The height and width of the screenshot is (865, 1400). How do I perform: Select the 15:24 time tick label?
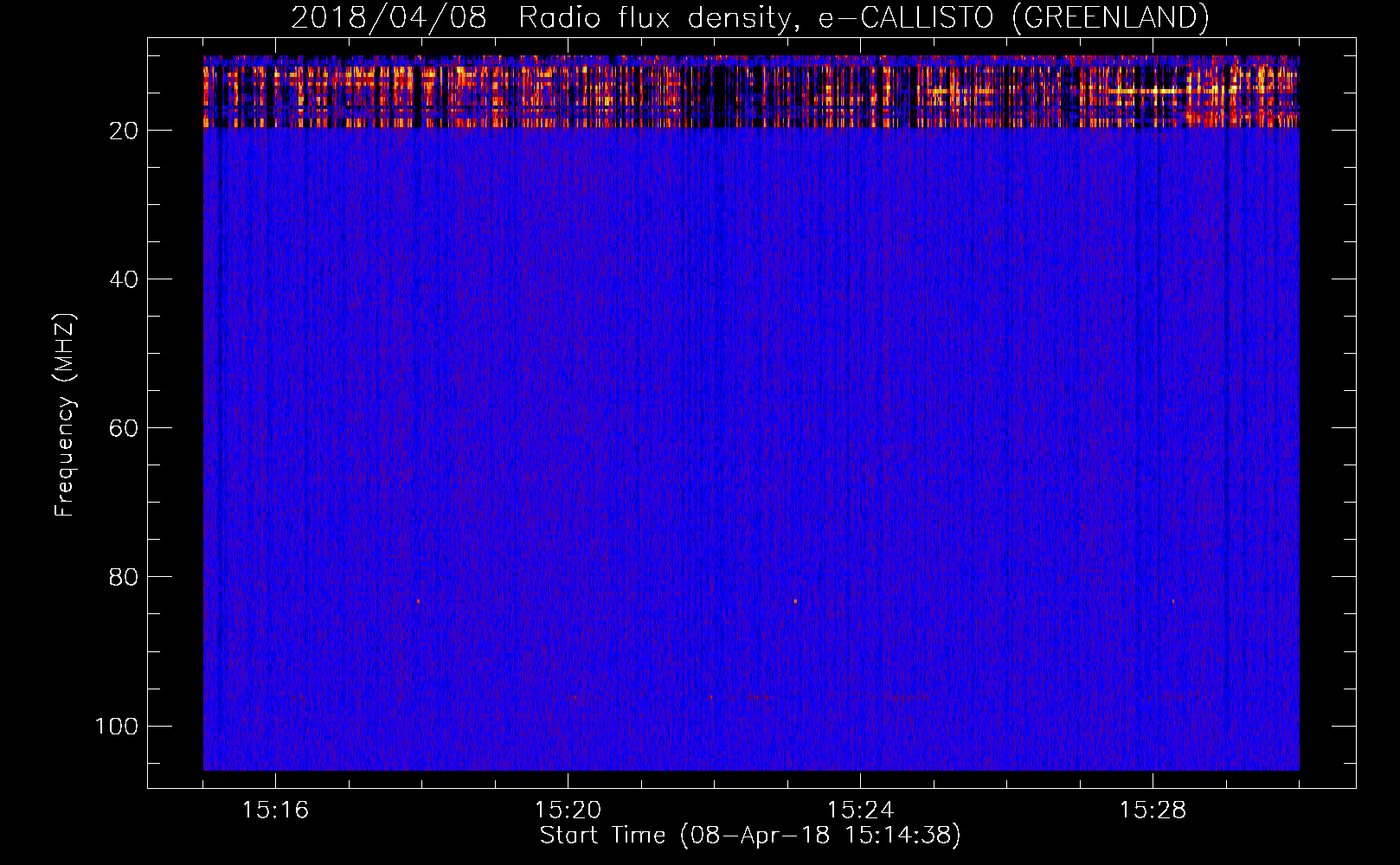[860, 810]
